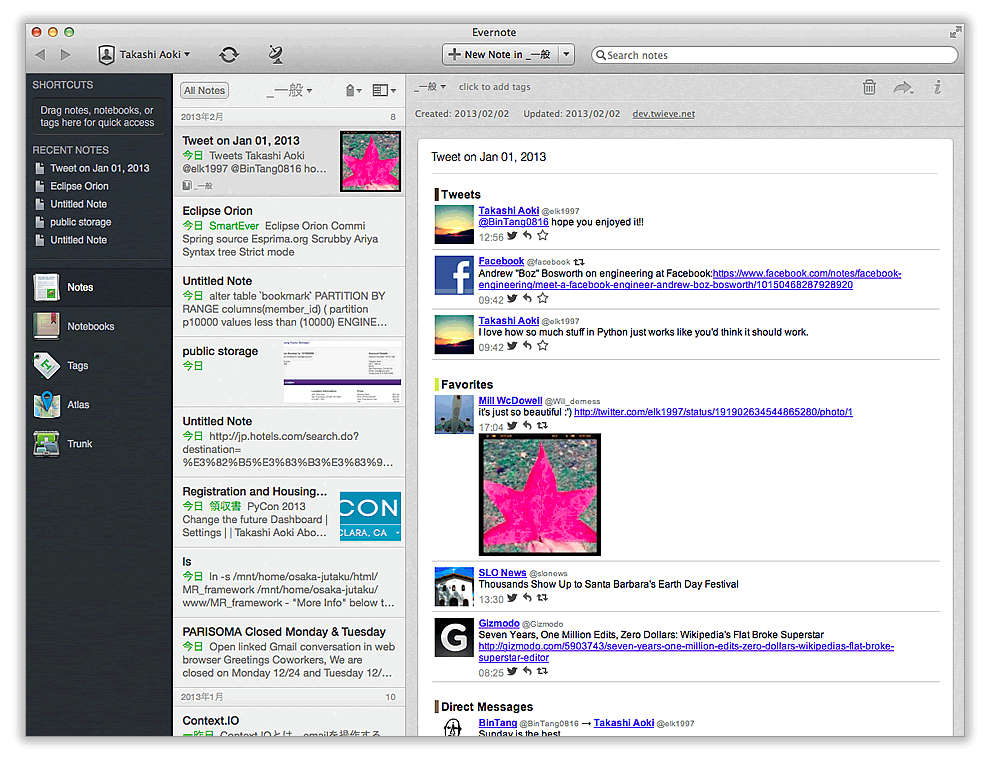The image size is (988, 770).
Task: Open the Facebook account link in Tweets
Action: pyautogui.click(x=501, y=261)
